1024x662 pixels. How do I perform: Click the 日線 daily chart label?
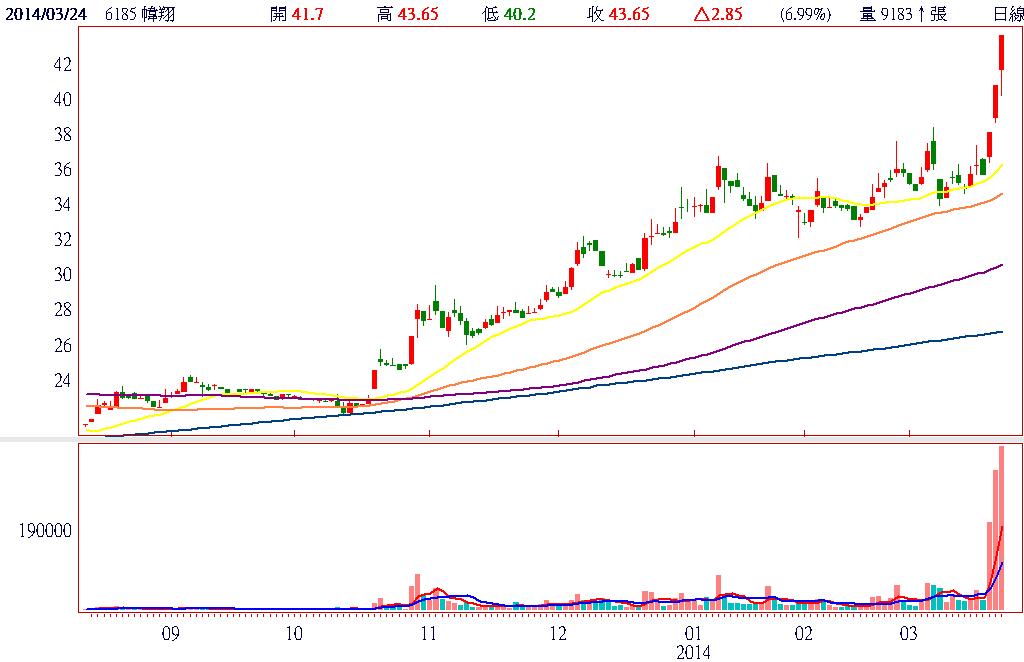1007,14
